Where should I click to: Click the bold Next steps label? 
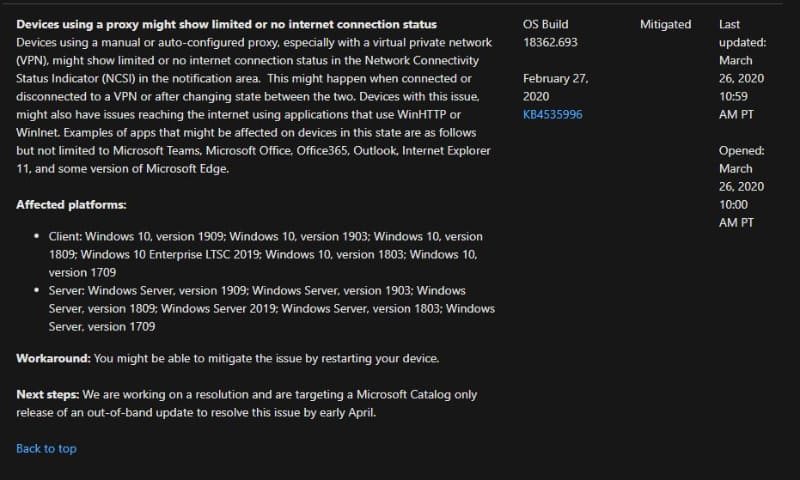pyautogui.click(x=48, y=394)
